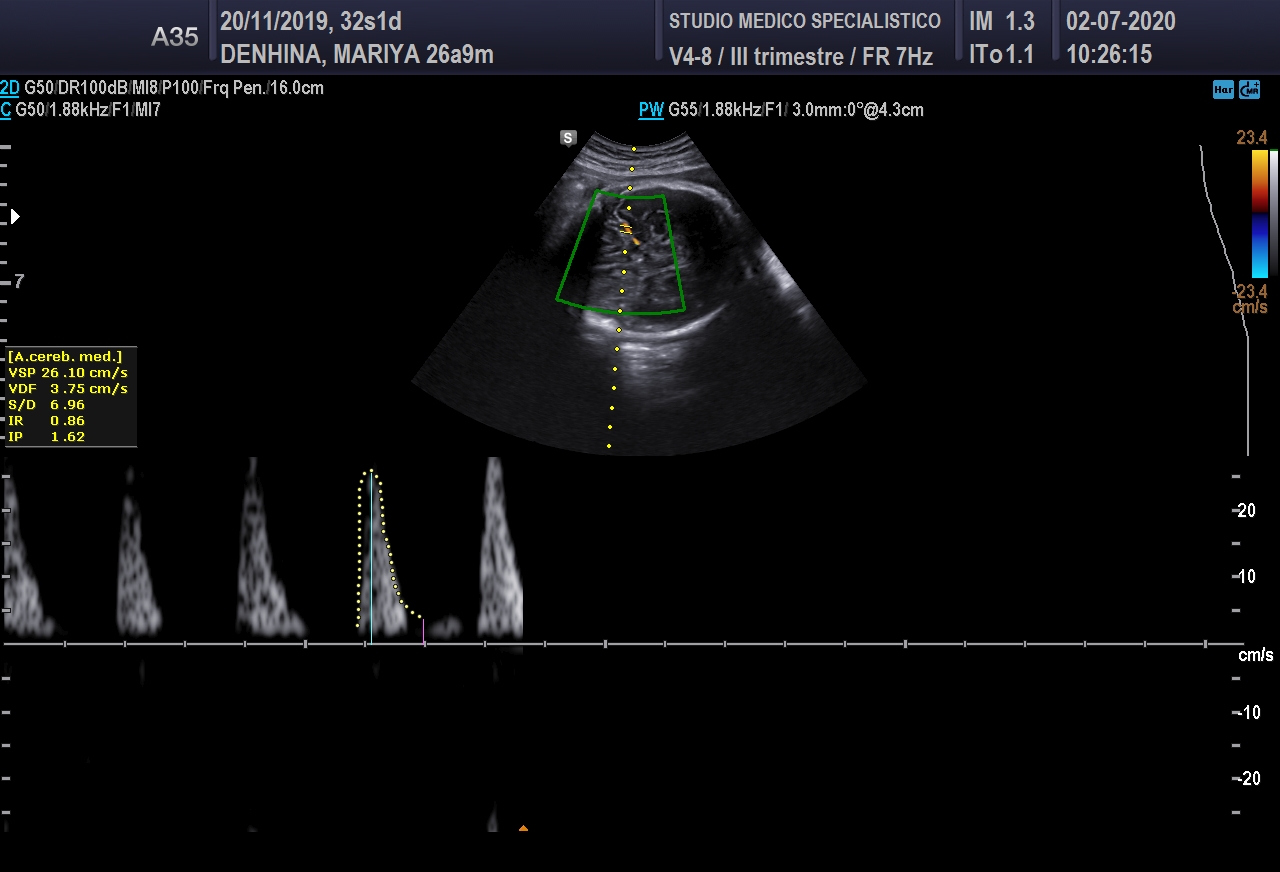Select the C color mode label
1280x872 pixels.
pyautogui.click(x=6, y=110)
